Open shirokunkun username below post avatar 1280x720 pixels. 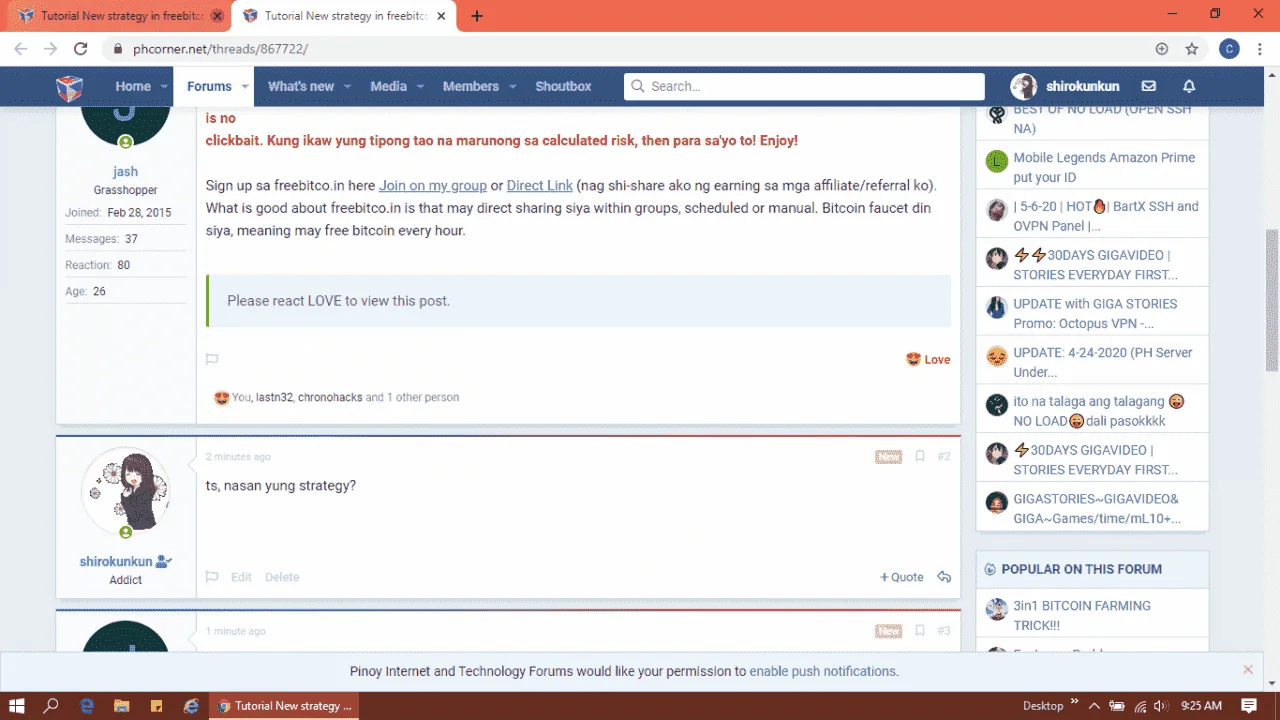(116, 561)
